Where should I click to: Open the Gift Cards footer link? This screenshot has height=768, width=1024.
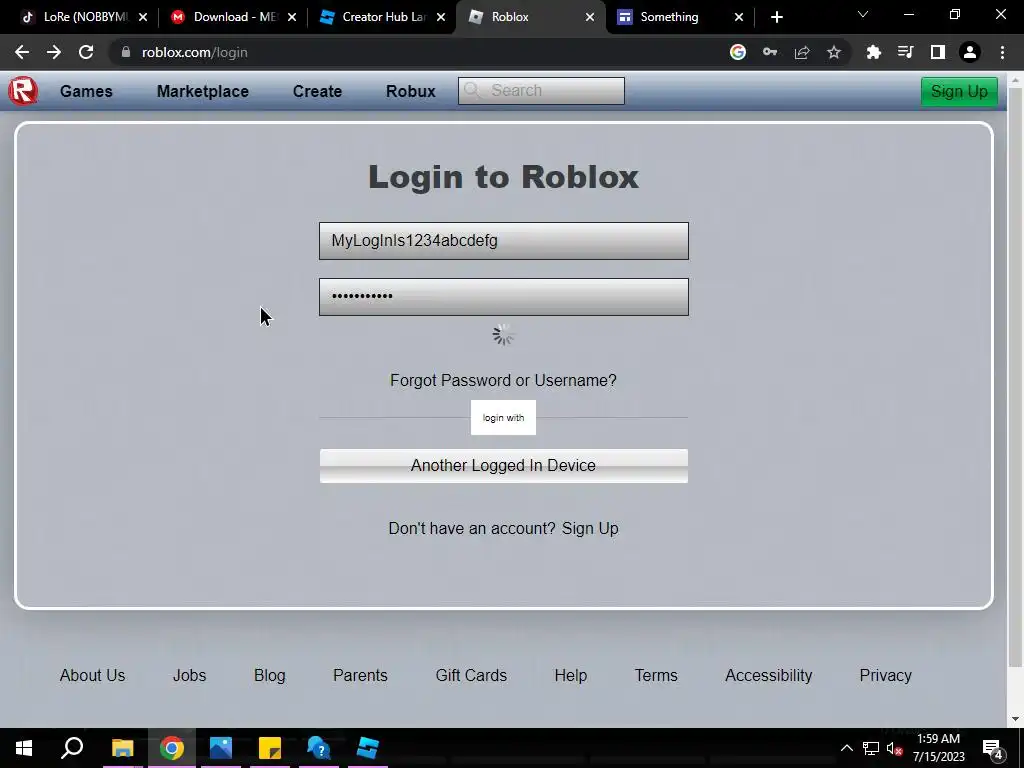point(471,675)
